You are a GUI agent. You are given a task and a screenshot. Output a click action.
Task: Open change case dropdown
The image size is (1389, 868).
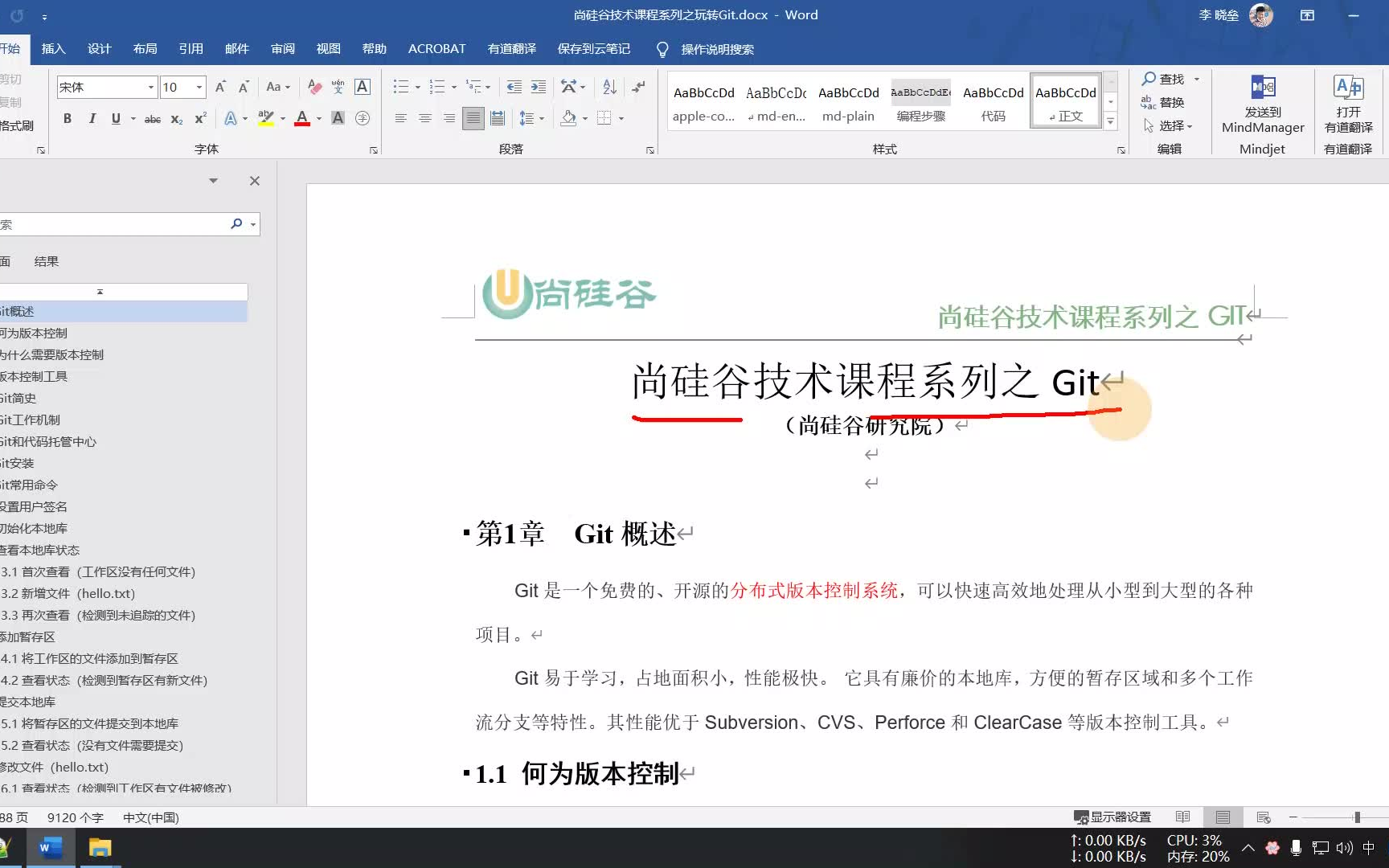[278, 87]
